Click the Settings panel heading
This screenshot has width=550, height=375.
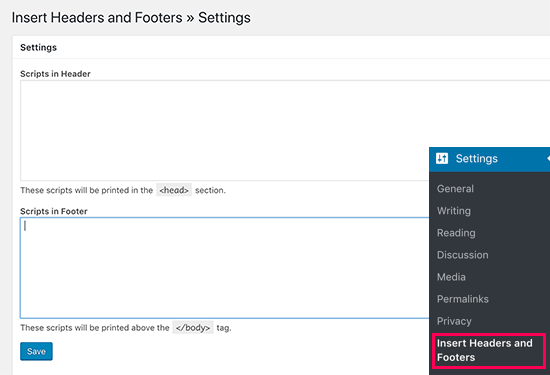pos(39,47)
